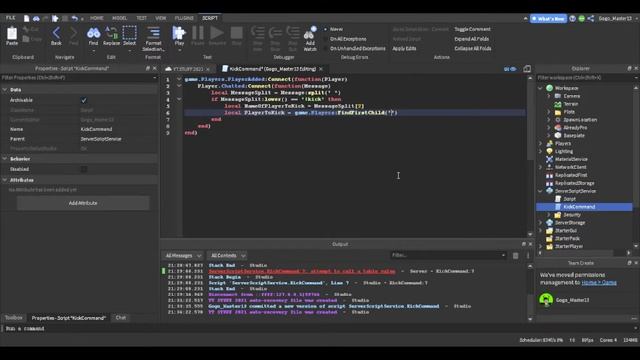Click the Script item under ServerScriptService
Image resolution: width=640 pixels, height=360 pixels.
tap(569, 199)
